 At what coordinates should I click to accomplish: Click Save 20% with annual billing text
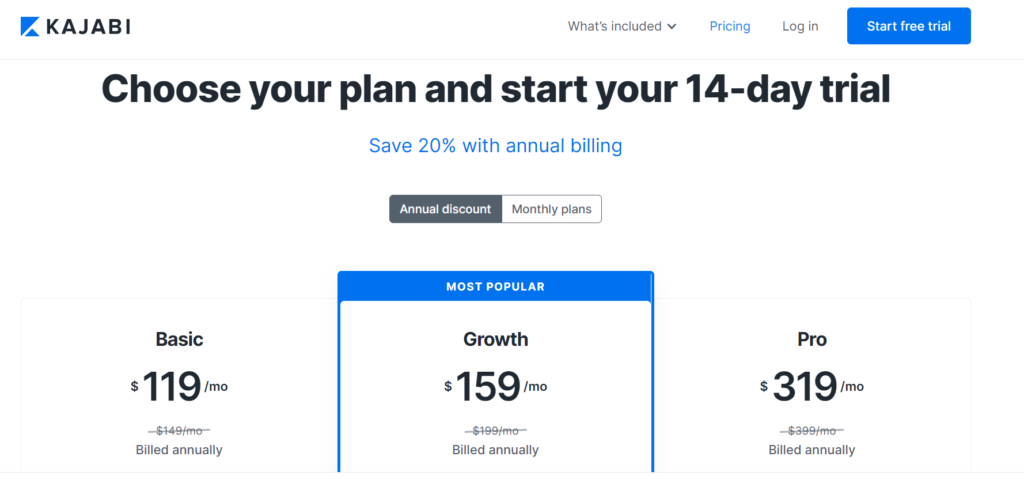tap(496, 145)
